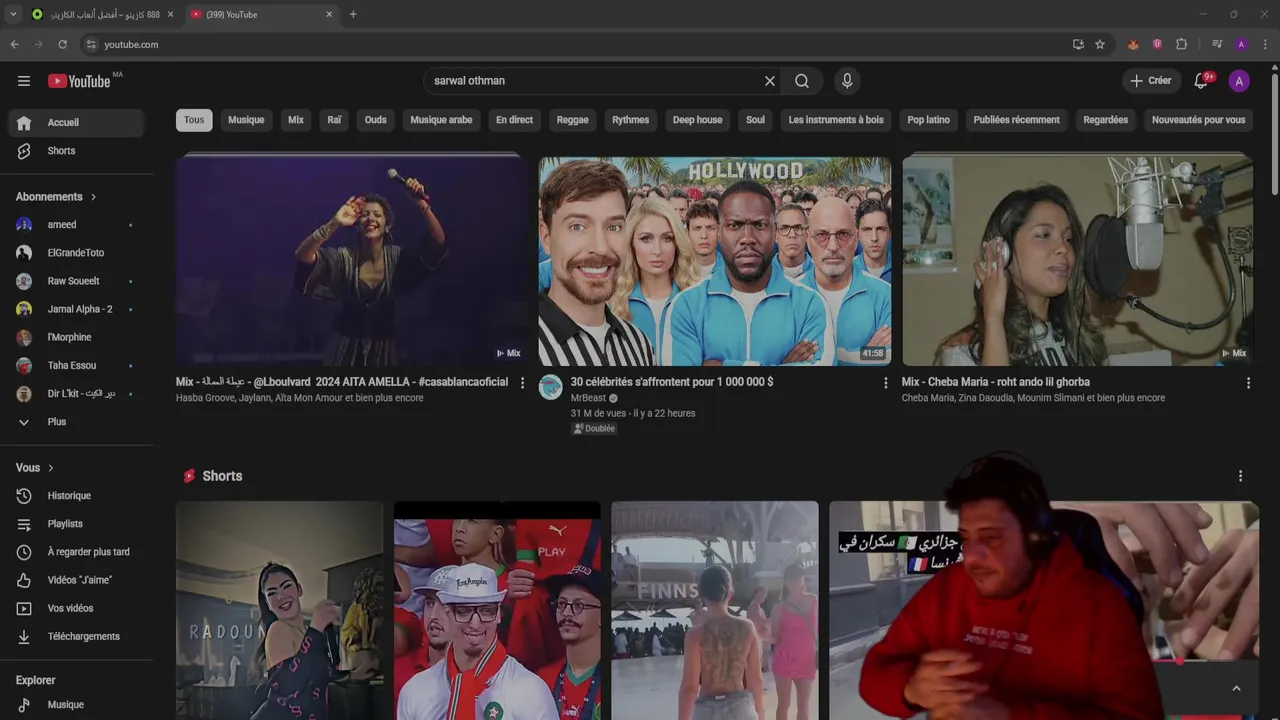Go back with browser back arrow

[x=14, y=44]
